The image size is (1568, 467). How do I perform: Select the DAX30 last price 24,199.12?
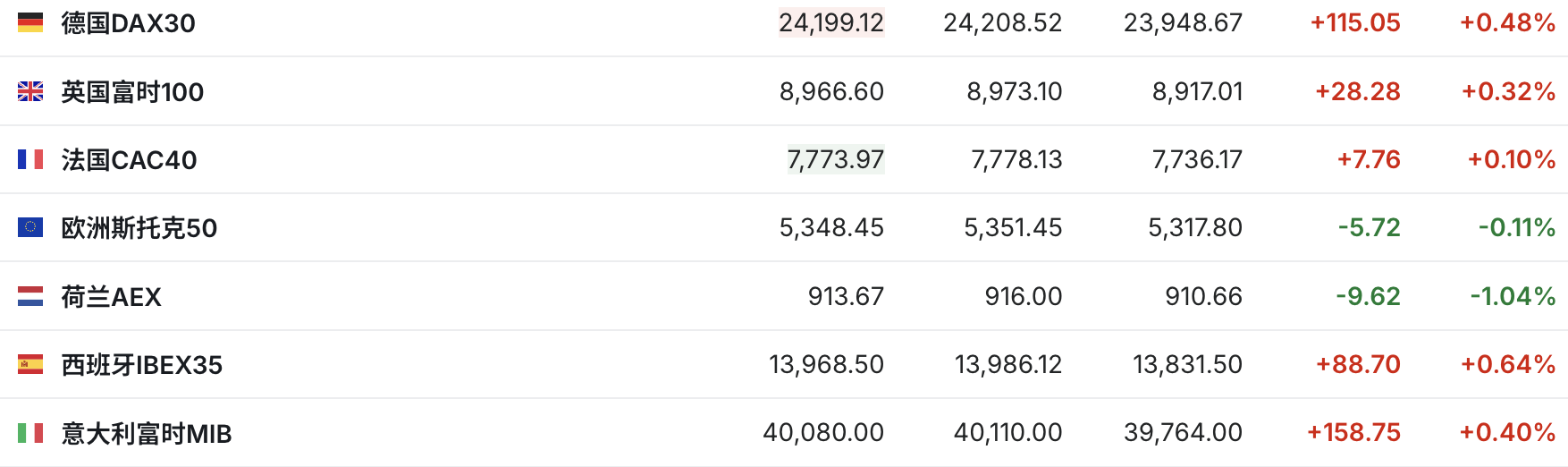(831, 22)
